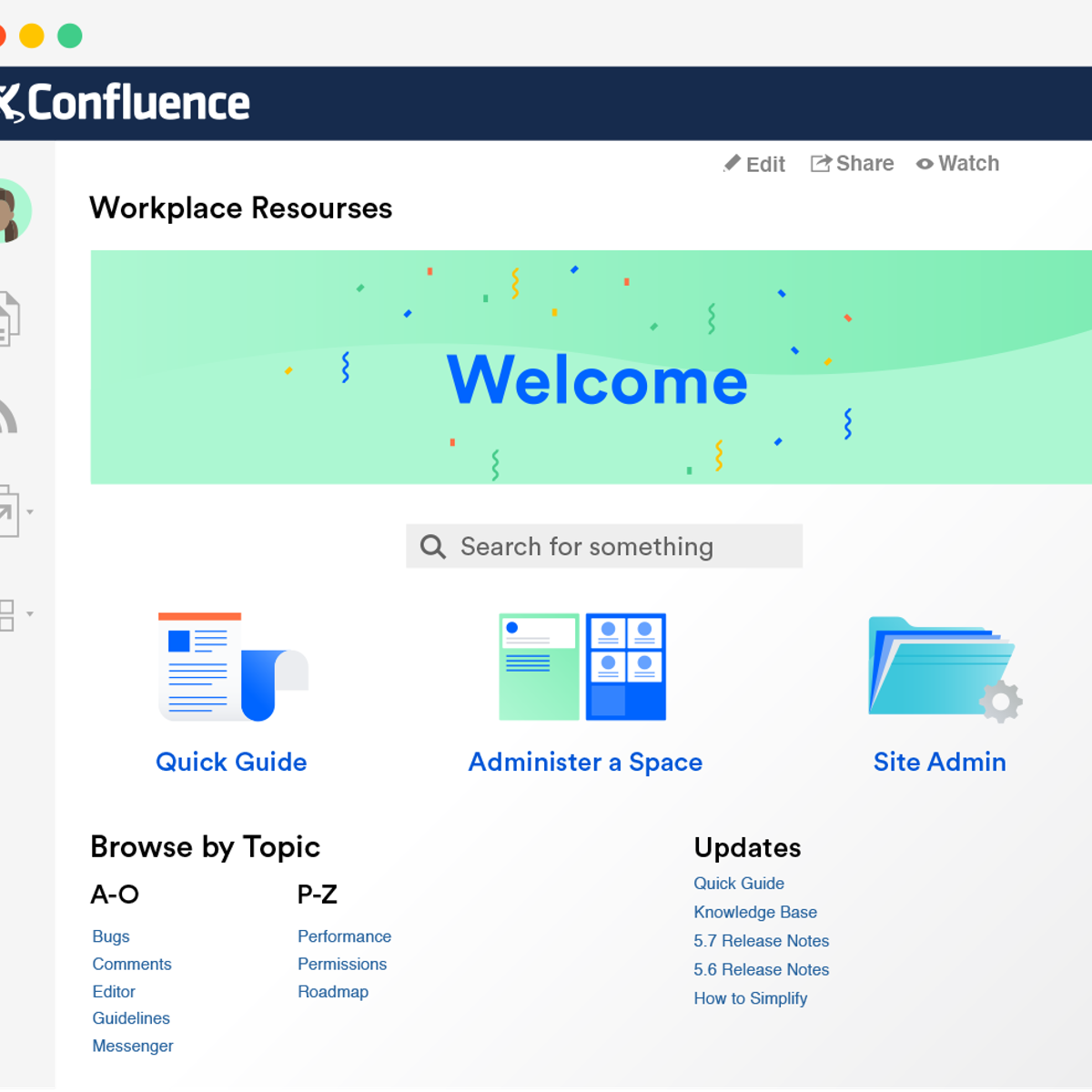Image resolution: width=1092 pixels, height=1092 pixels.
Task: Click the grid layout icon in the sidebar
Action: click(x=7, y=615)
